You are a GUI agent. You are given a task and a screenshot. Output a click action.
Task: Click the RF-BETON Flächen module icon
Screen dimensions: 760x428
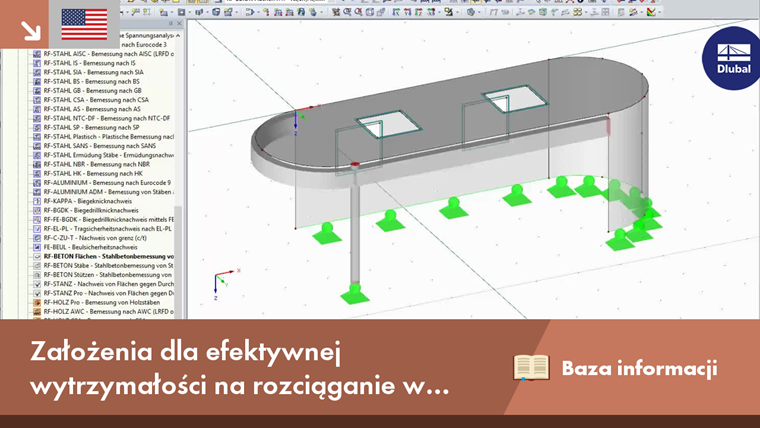point(37,256)
